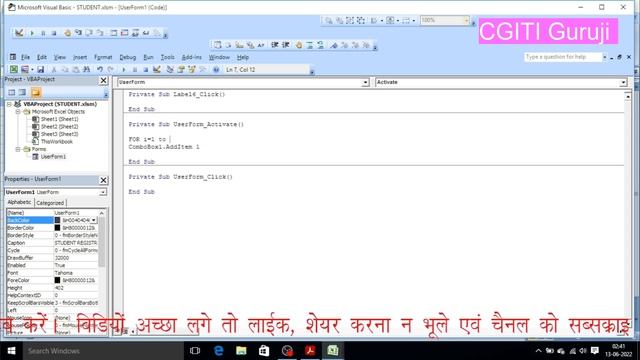The width and height of the screenshot is (640, 360).
Task: Open the Object Browser icon
Action: tap(191, 69)
